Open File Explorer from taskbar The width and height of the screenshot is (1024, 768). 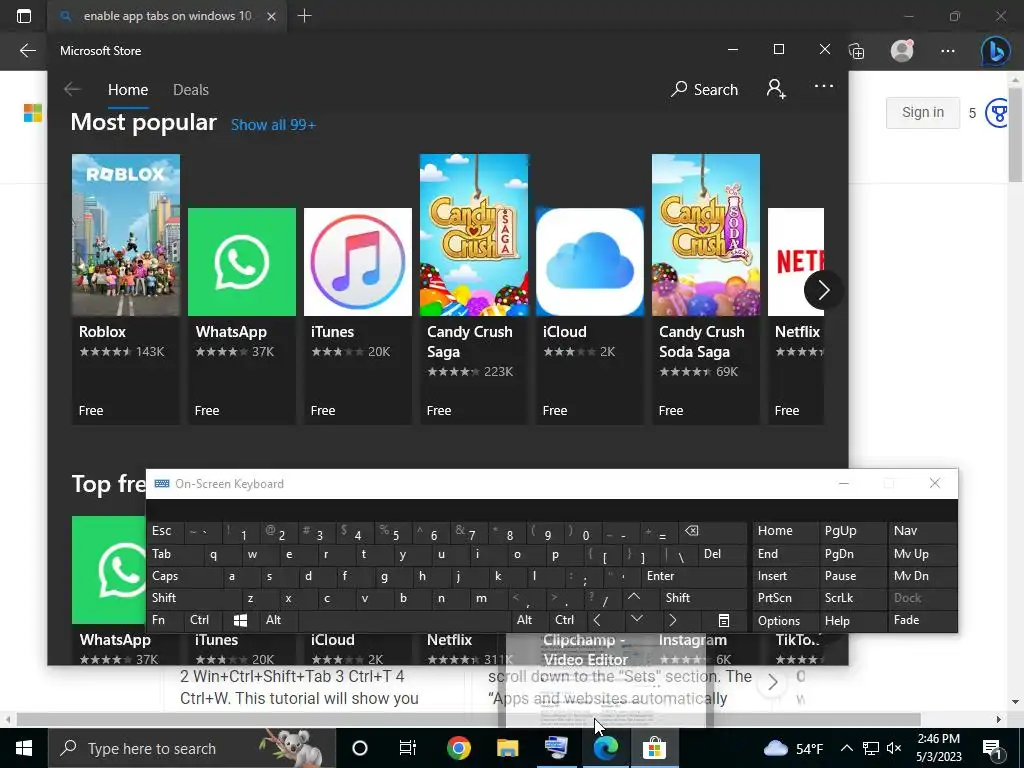(x=507, y=748)
